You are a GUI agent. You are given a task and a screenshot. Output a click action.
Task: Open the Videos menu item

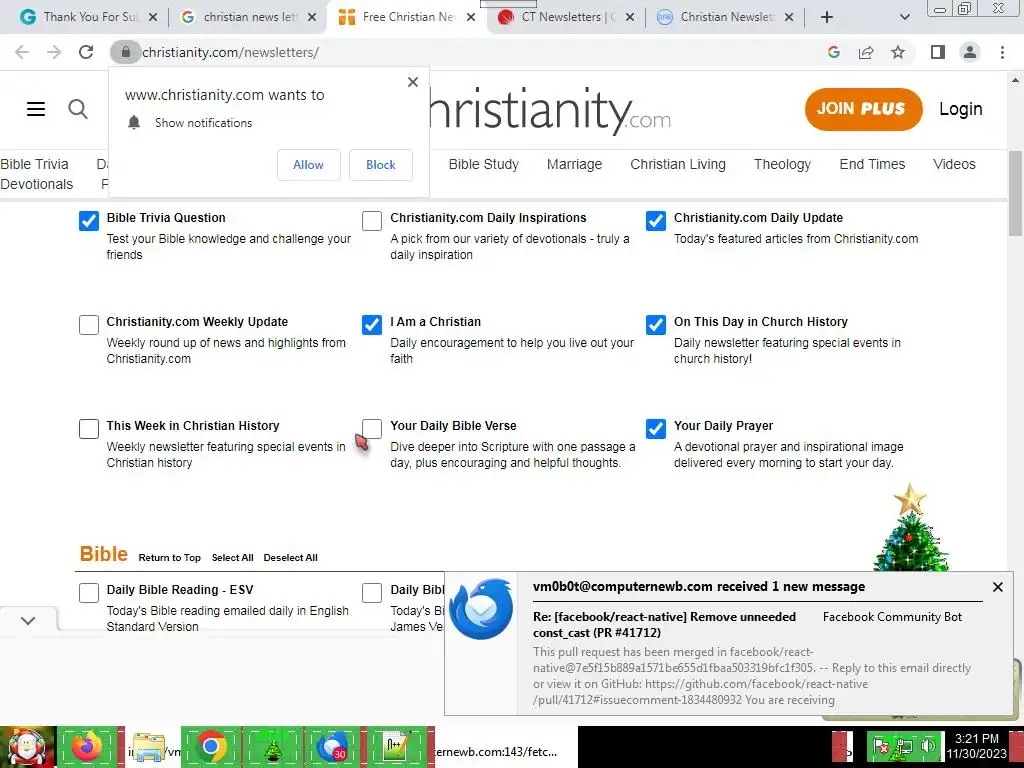point(954,164)
